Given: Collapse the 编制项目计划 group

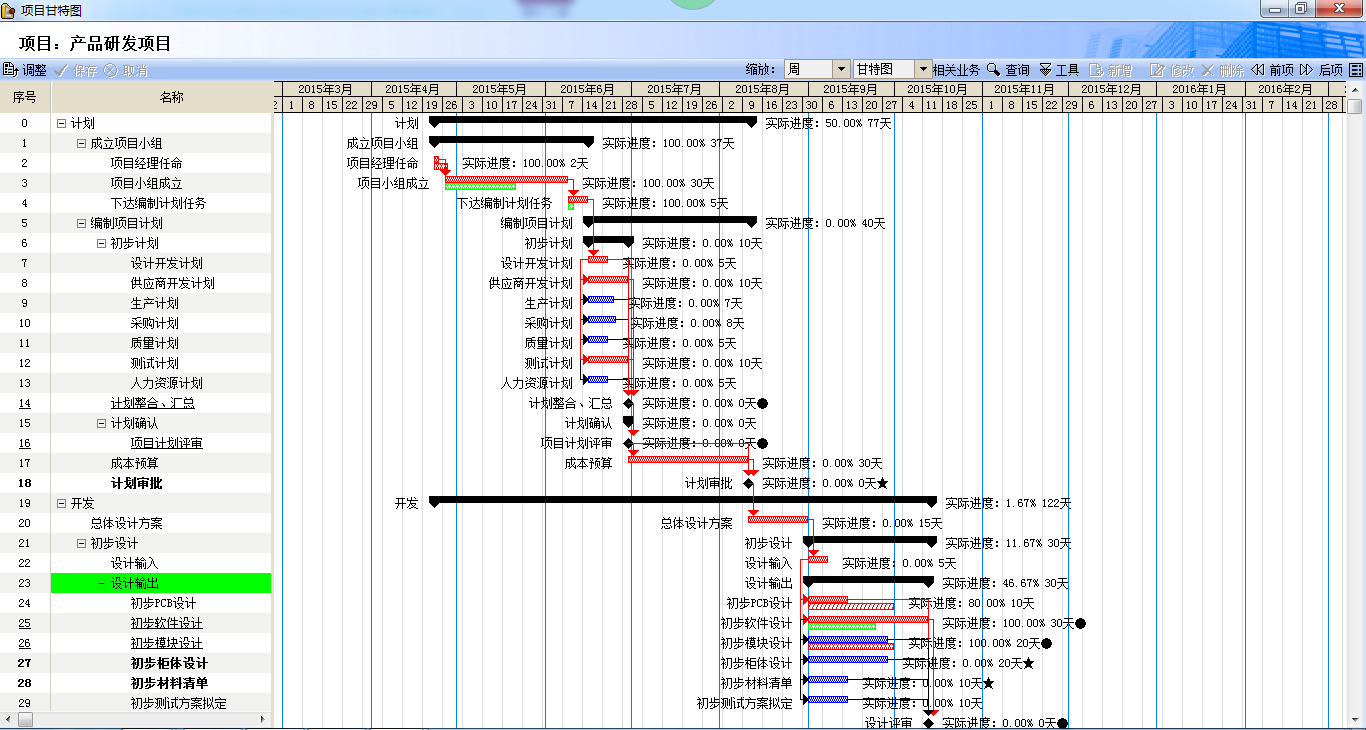Looking at the screenshot, I should pos(81,224).
